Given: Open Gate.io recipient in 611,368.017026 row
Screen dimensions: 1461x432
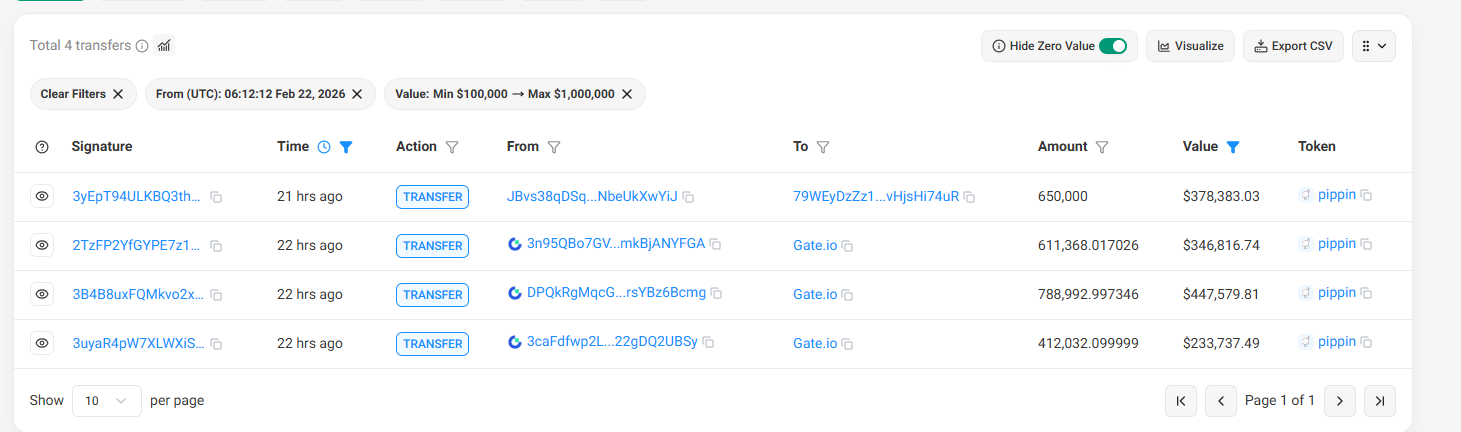Looking at the screenshot, I should 815,245.
